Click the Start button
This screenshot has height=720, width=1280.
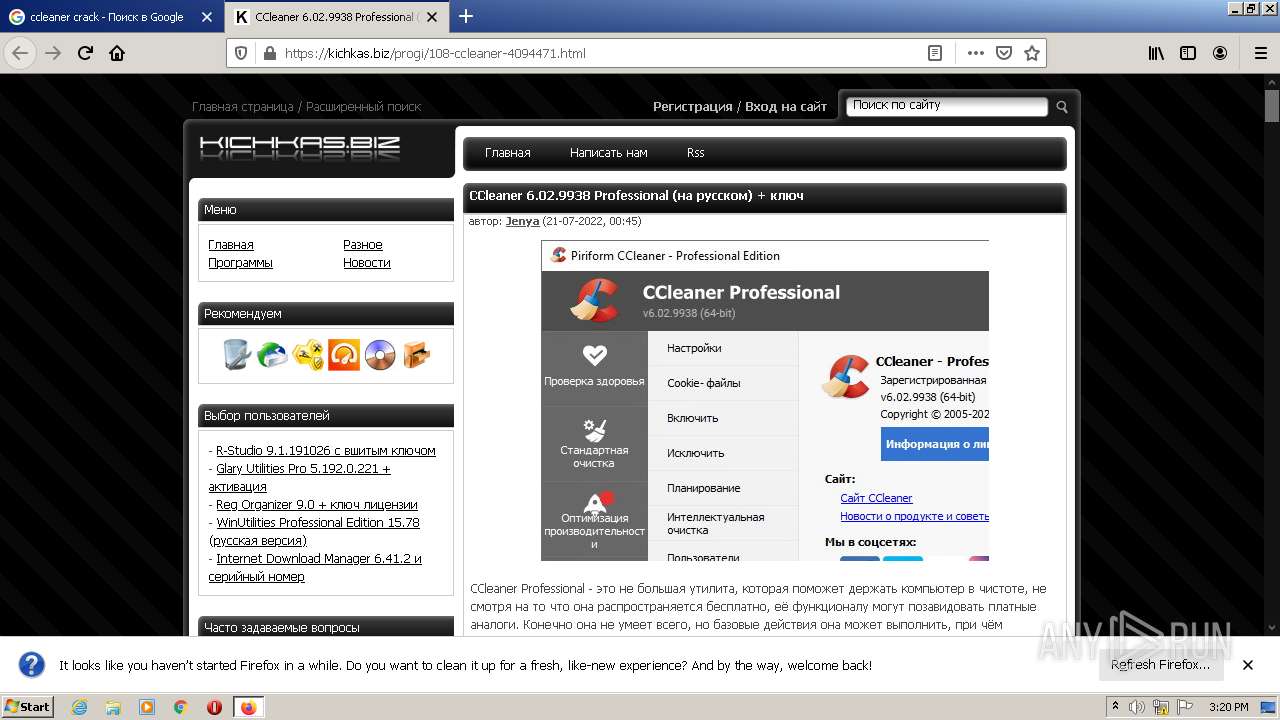pyautogui.click(x=28, y=707)
